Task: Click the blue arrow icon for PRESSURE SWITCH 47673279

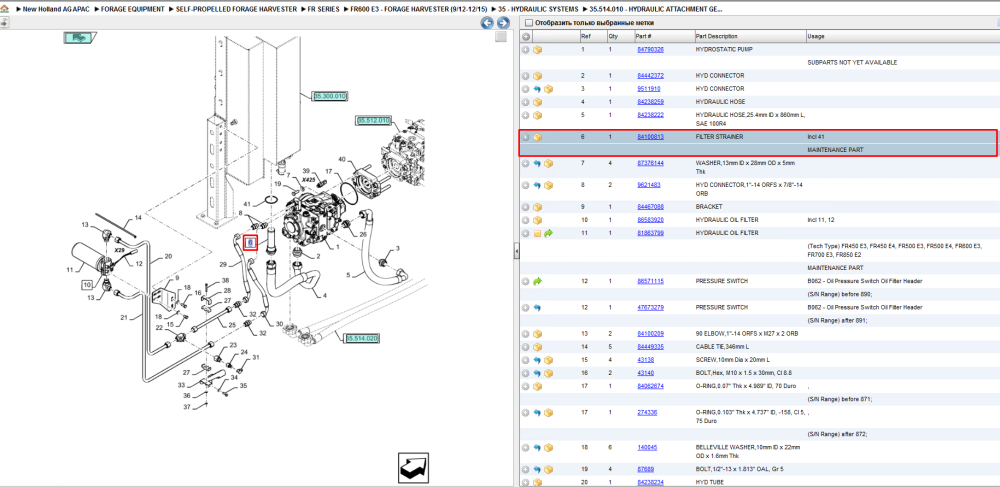Action: coord(537,307)
